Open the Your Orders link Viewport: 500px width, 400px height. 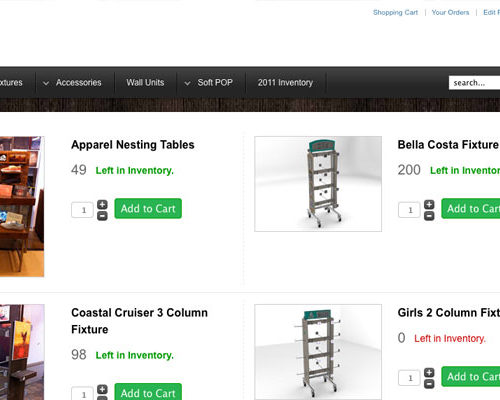(450, 12)
